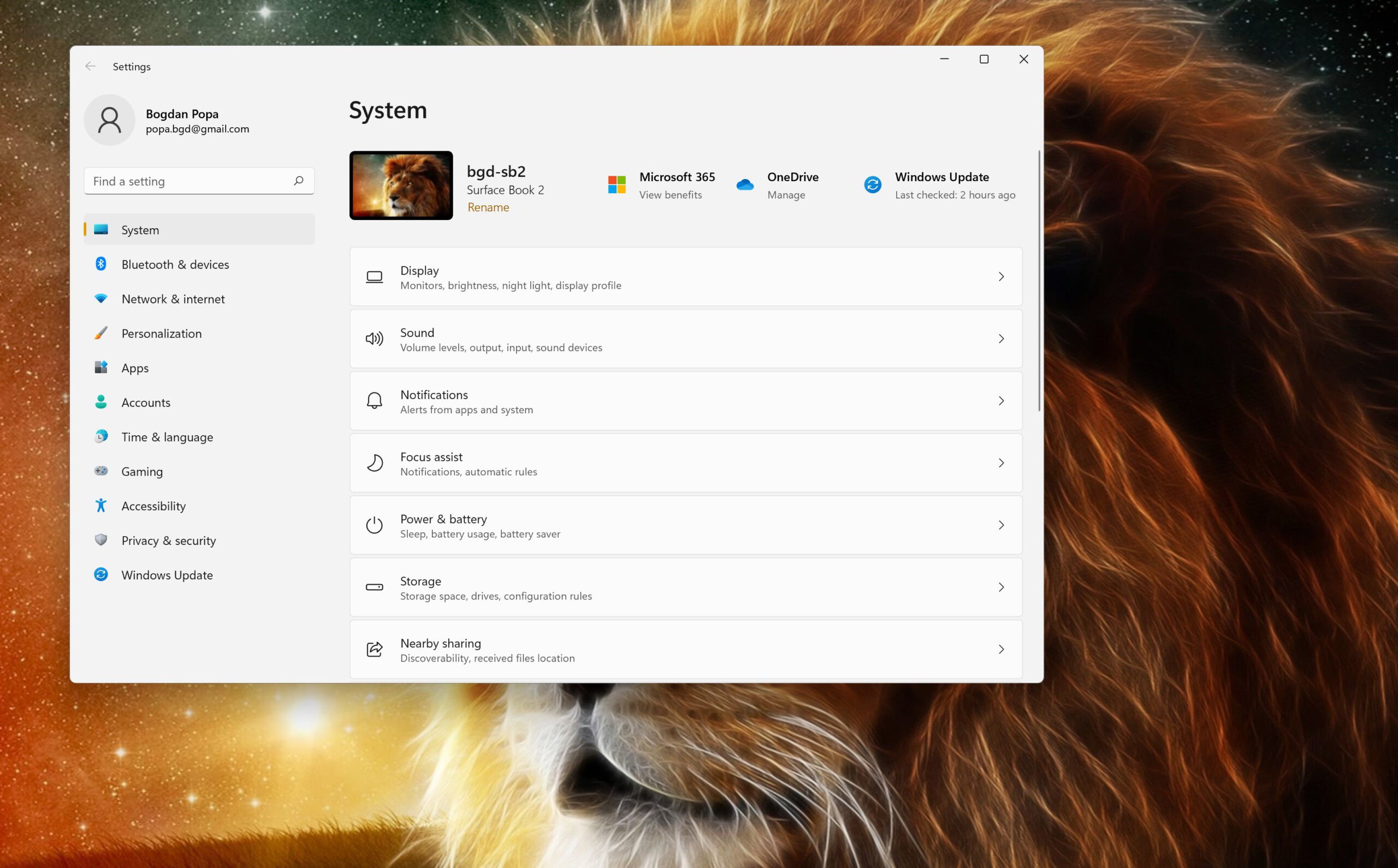Open the Display settings title
This screenshot has width=1398, height=868.
click(419, 270)
